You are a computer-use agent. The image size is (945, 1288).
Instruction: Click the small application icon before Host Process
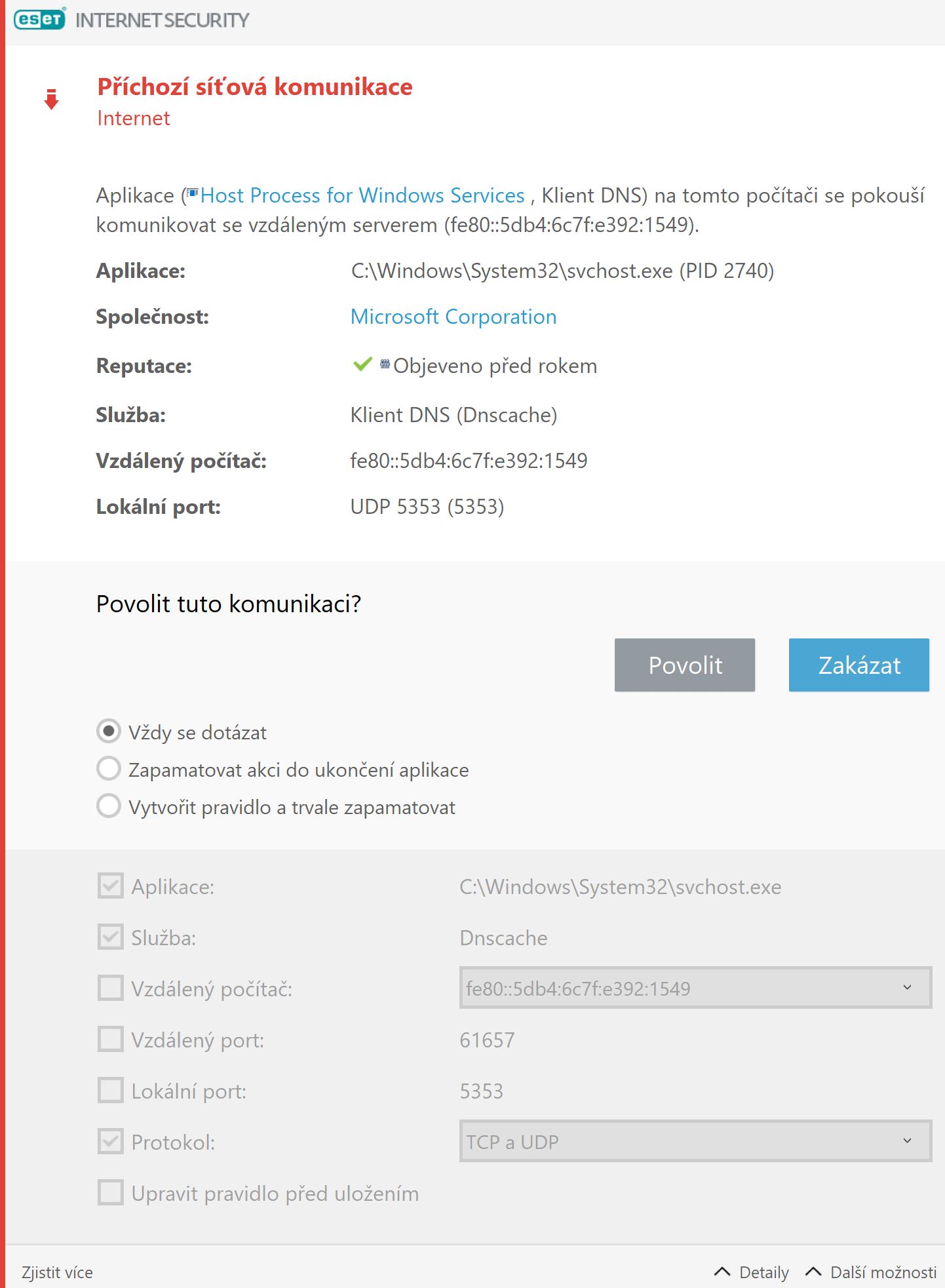tap(193, 193)
